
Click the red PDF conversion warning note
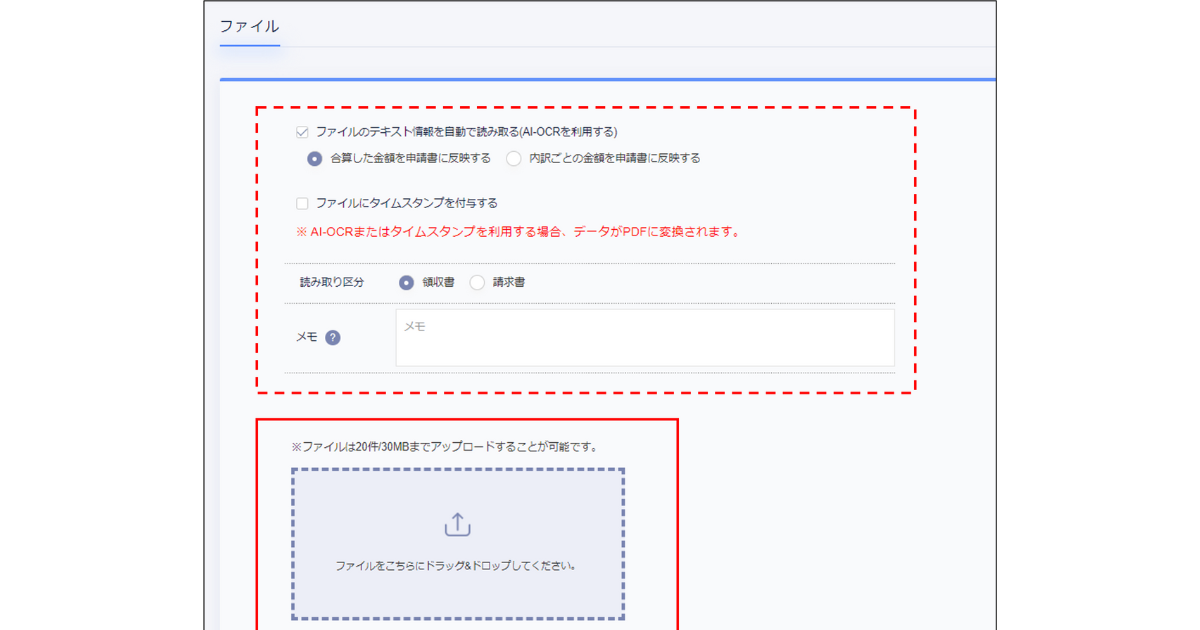[518, 232]
